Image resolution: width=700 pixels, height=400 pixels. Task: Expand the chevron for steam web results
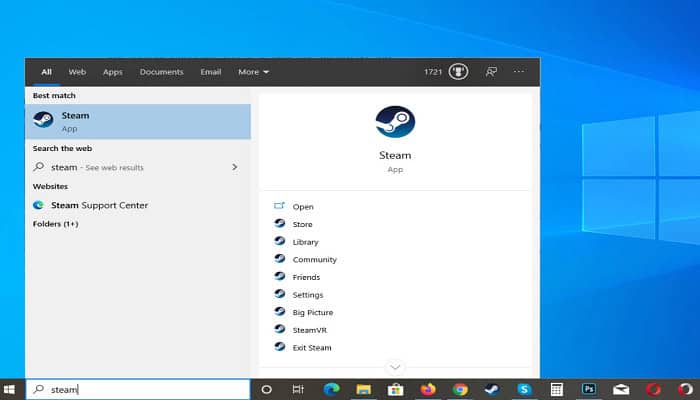pyautogui.click(x=235, y=167)
